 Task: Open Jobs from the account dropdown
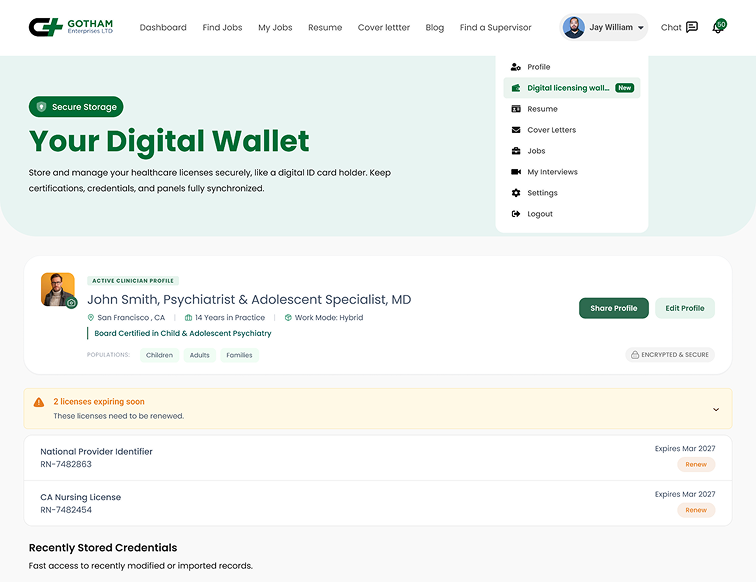pos(572,151)
